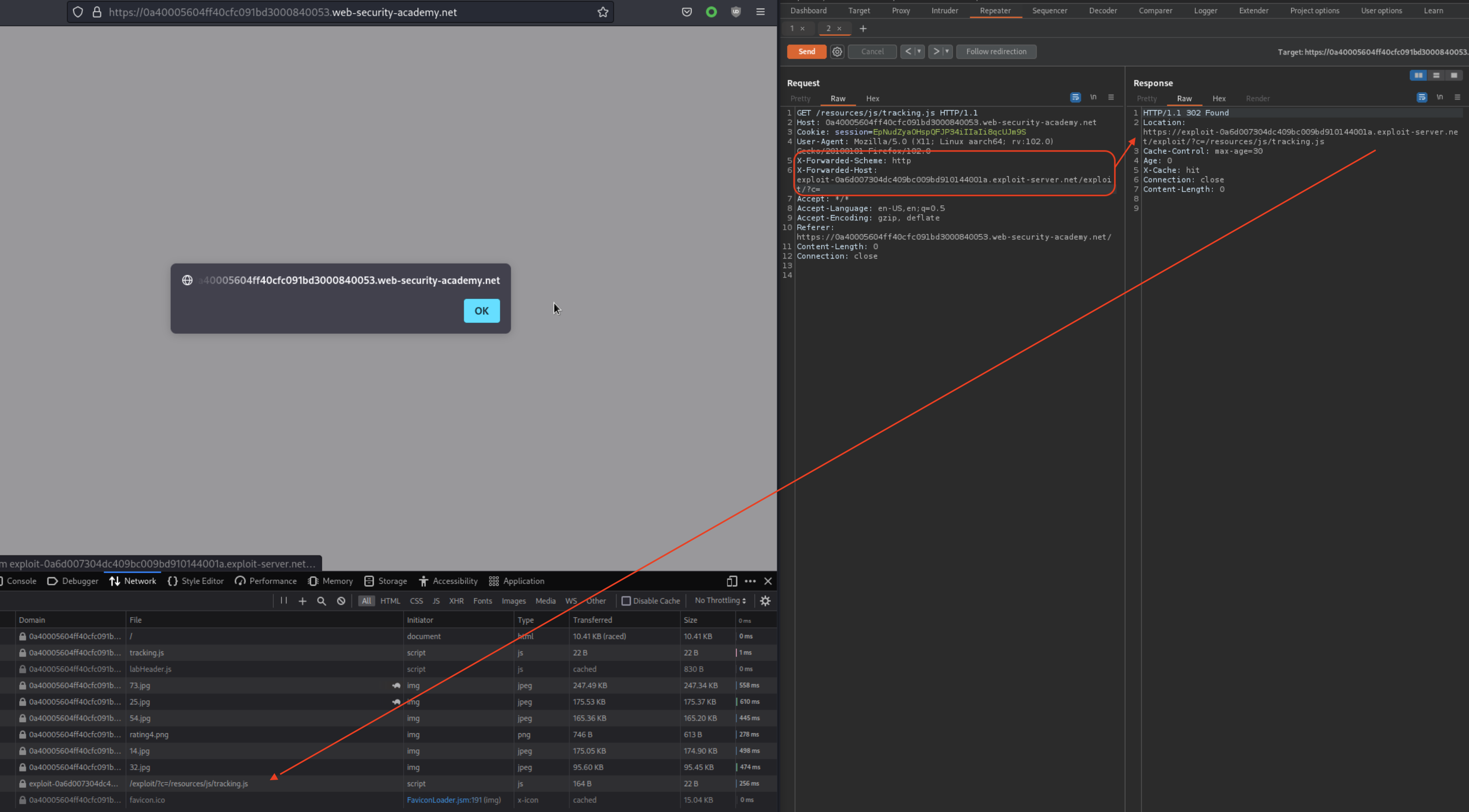Switch to Burp Proxy tab
Viewport: 1469px width, 812px height.
pyautogui.click(x=901, y=10)
